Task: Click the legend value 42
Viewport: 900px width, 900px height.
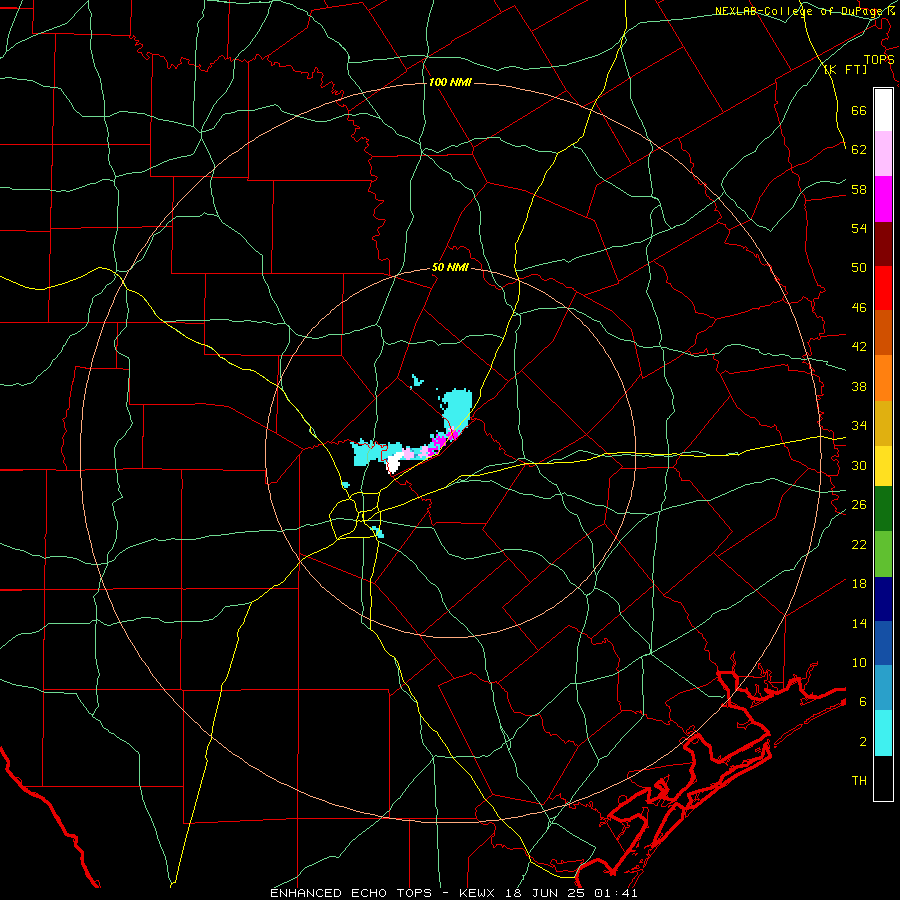Action: [859, 346]
